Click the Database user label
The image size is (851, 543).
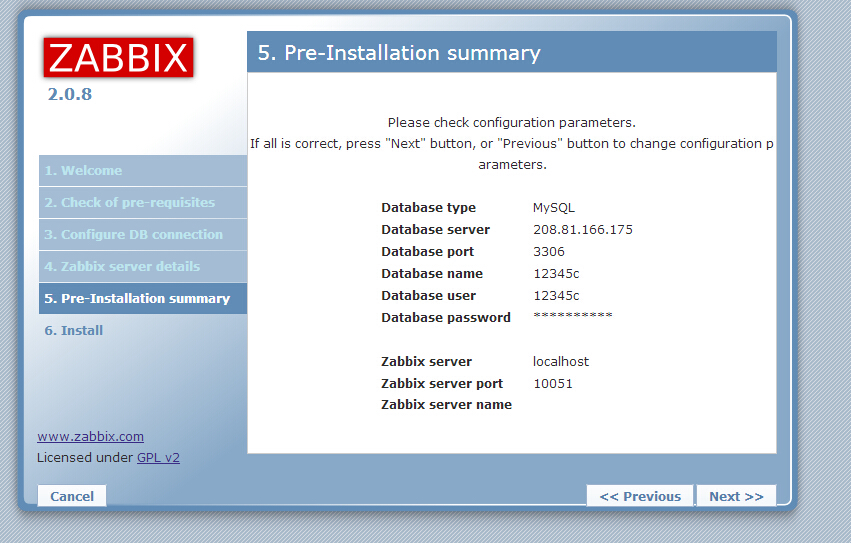(428, 295)
